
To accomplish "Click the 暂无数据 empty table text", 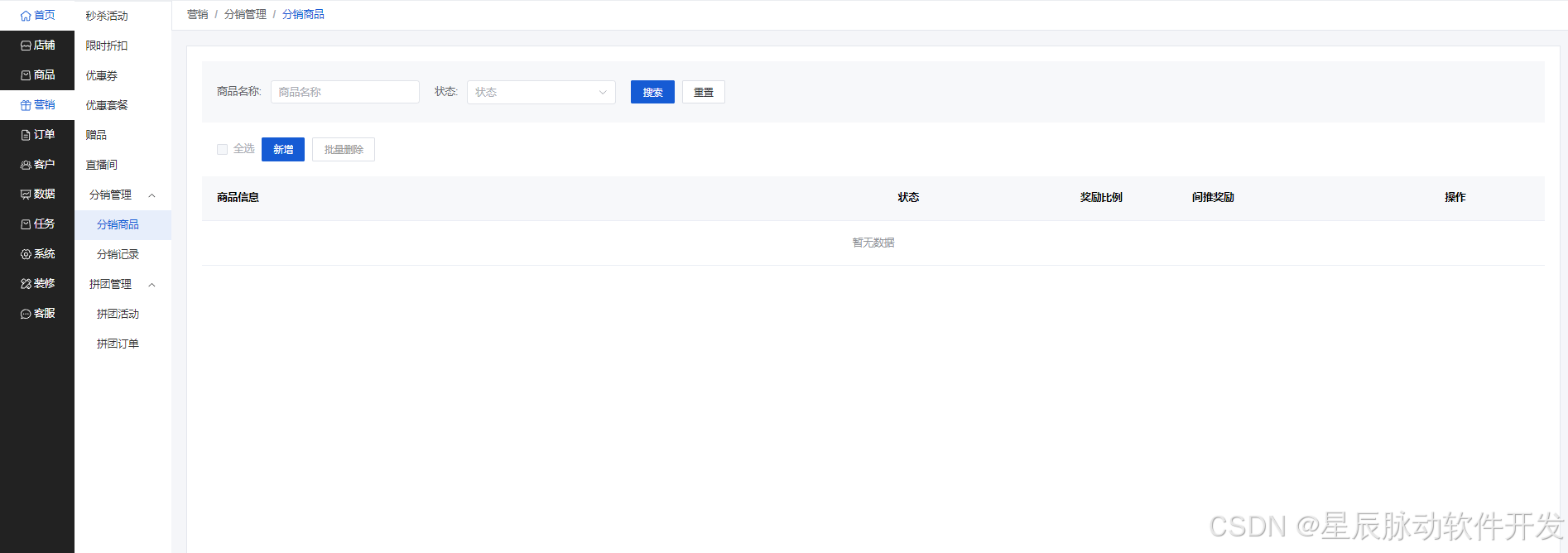I will pos(873,243).
